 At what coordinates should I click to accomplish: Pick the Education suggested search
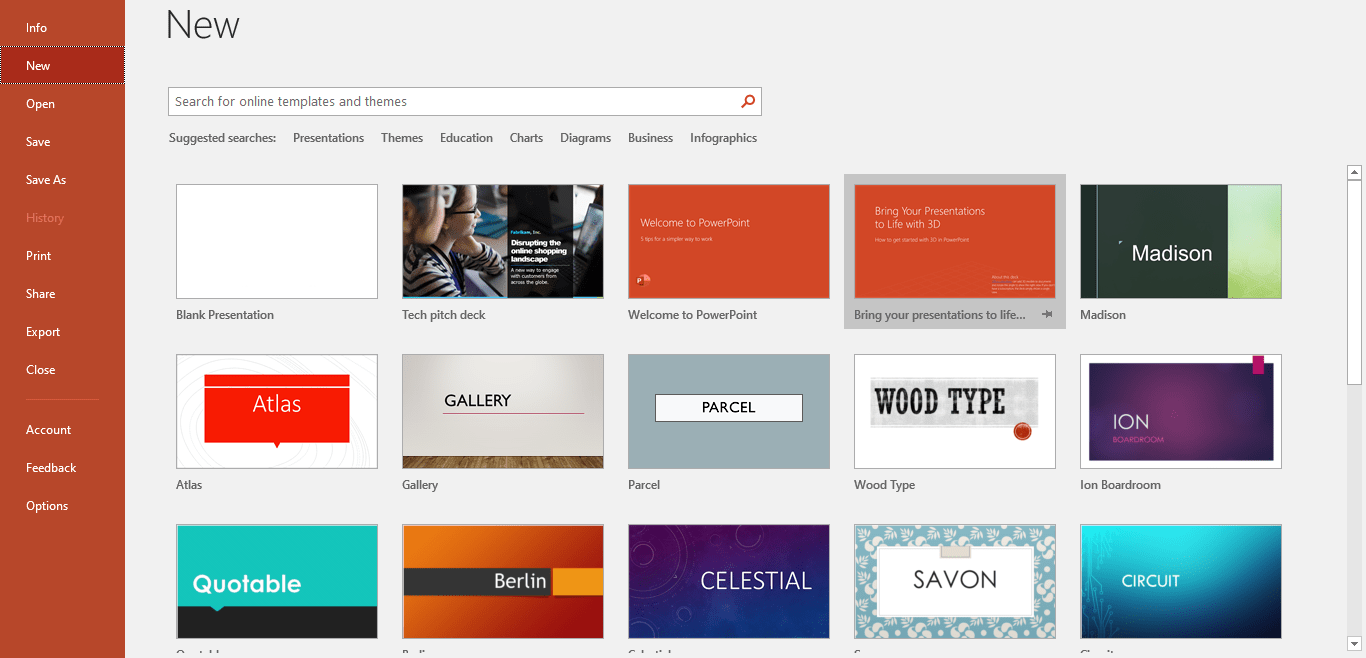point(466,138)
